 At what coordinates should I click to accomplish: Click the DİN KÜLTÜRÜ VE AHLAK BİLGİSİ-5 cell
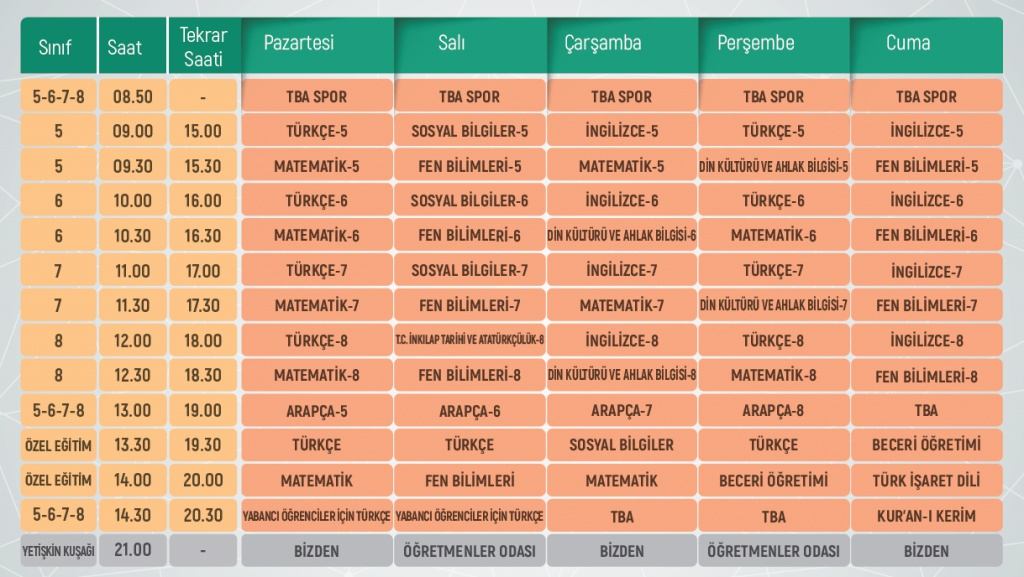coord(774,166)
